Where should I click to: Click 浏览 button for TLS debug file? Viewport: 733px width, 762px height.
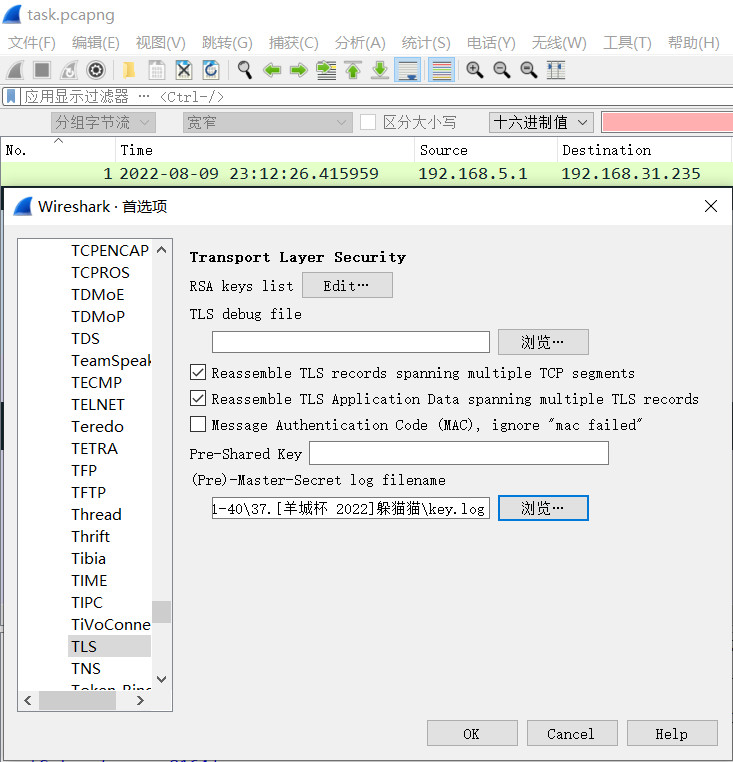[543, 342]
